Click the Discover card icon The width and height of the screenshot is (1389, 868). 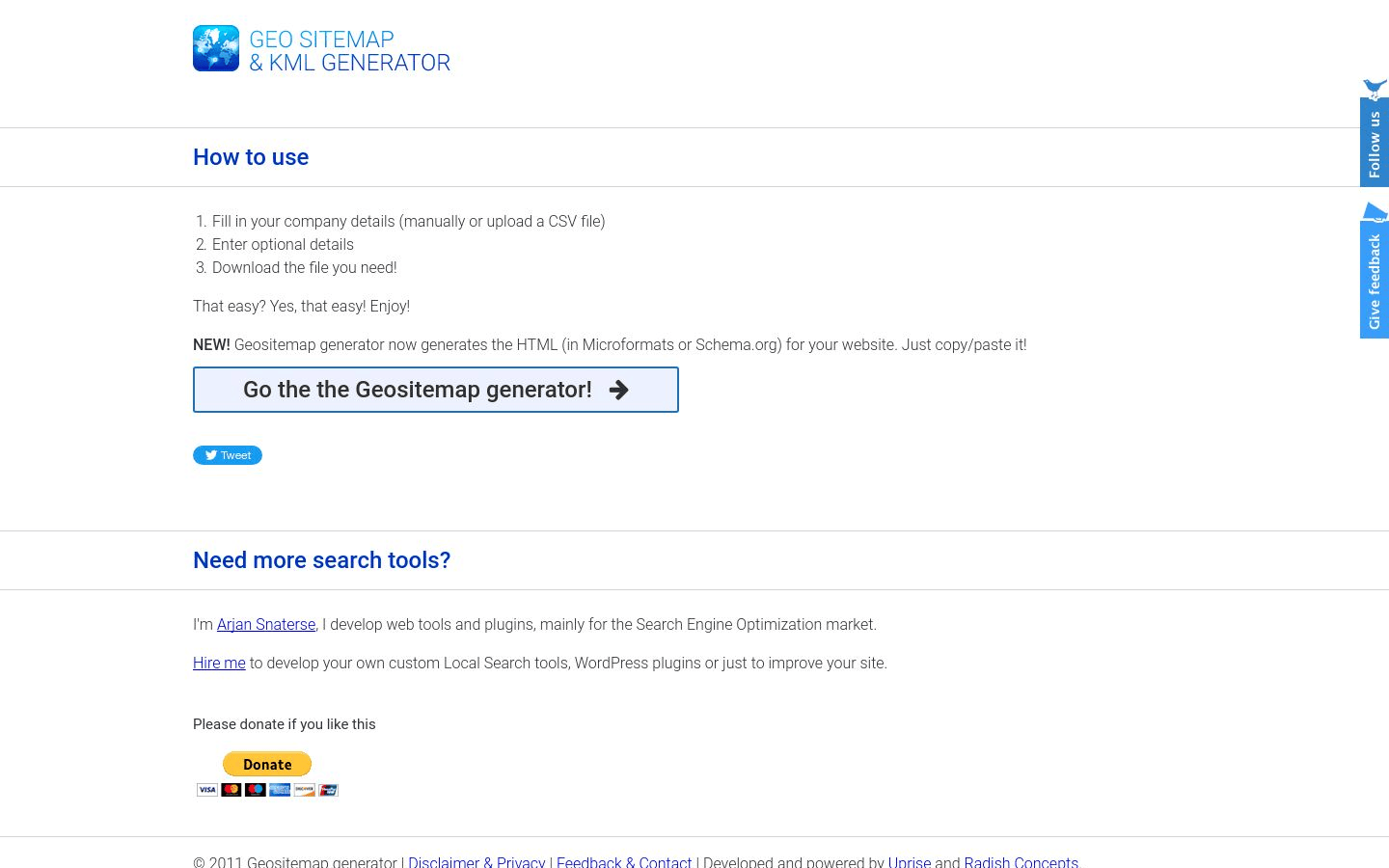pyautogui.click(x=304, y=790)
